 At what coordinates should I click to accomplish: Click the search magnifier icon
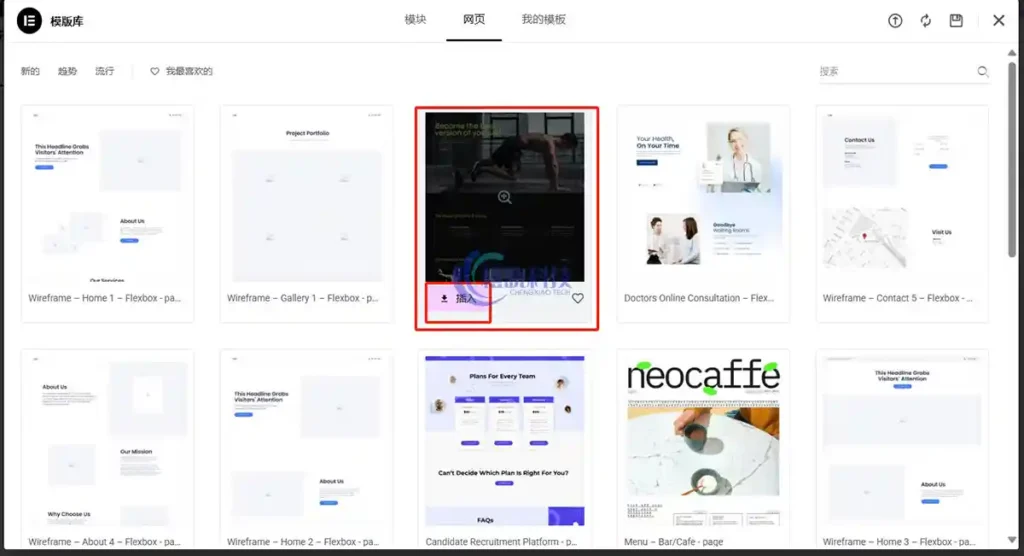[x=983, y=72]
